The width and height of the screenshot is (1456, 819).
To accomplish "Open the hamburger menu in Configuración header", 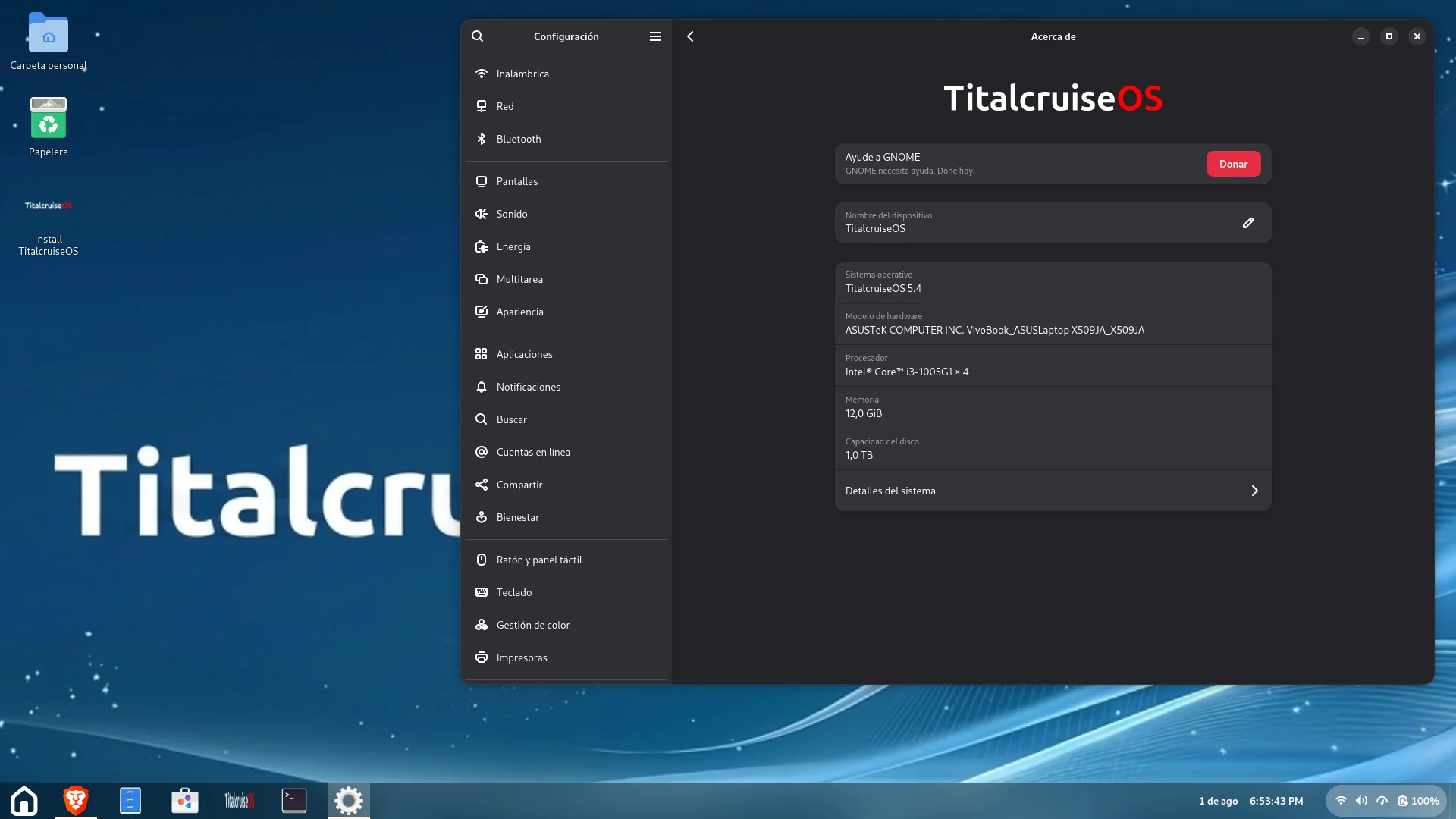I will tap(655, 36).
